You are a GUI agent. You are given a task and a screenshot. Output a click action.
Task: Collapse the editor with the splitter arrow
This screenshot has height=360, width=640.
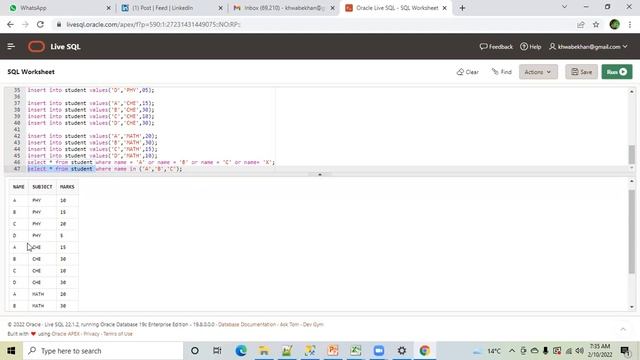pyautogui.click(x=320, y=174)
